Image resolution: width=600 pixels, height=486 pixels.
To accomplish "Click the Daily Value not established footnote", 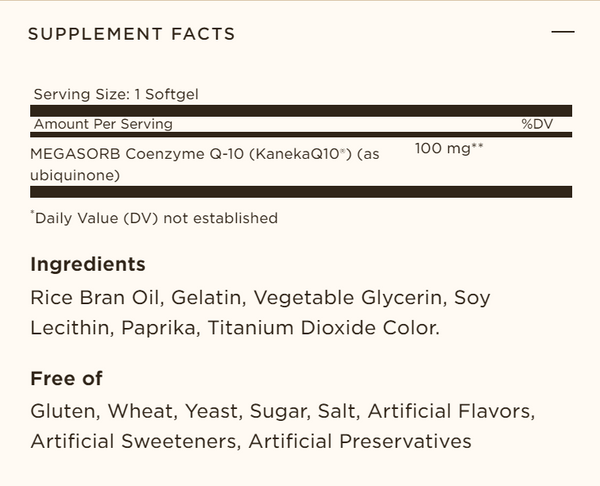I will [156, 217].
